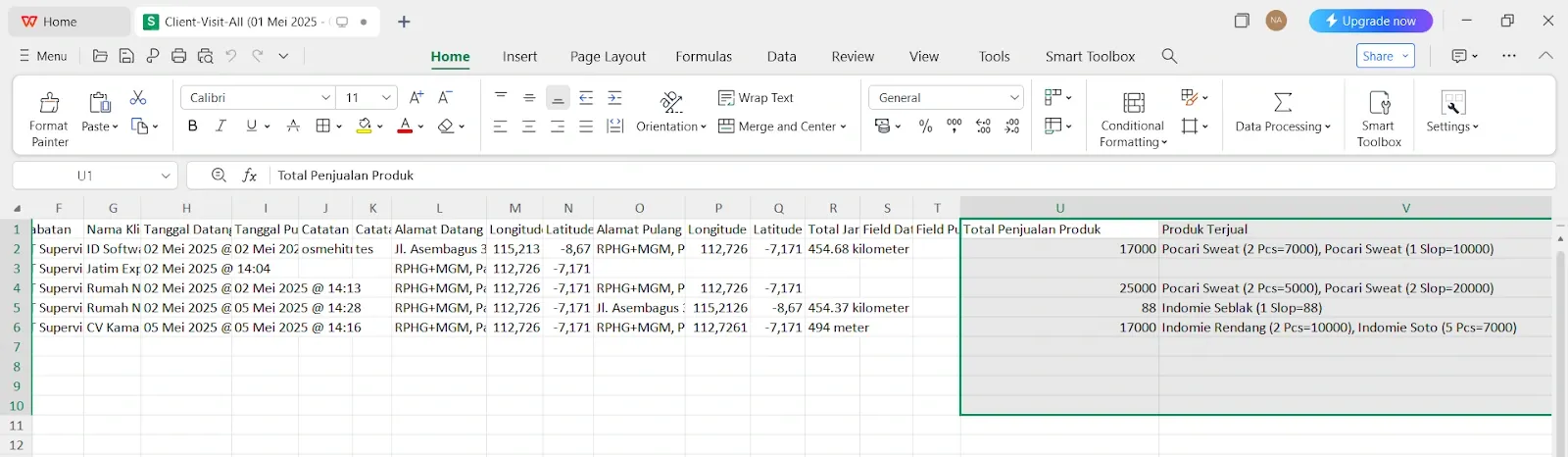
Task: Align text right
Action: (x=558, y=126)
